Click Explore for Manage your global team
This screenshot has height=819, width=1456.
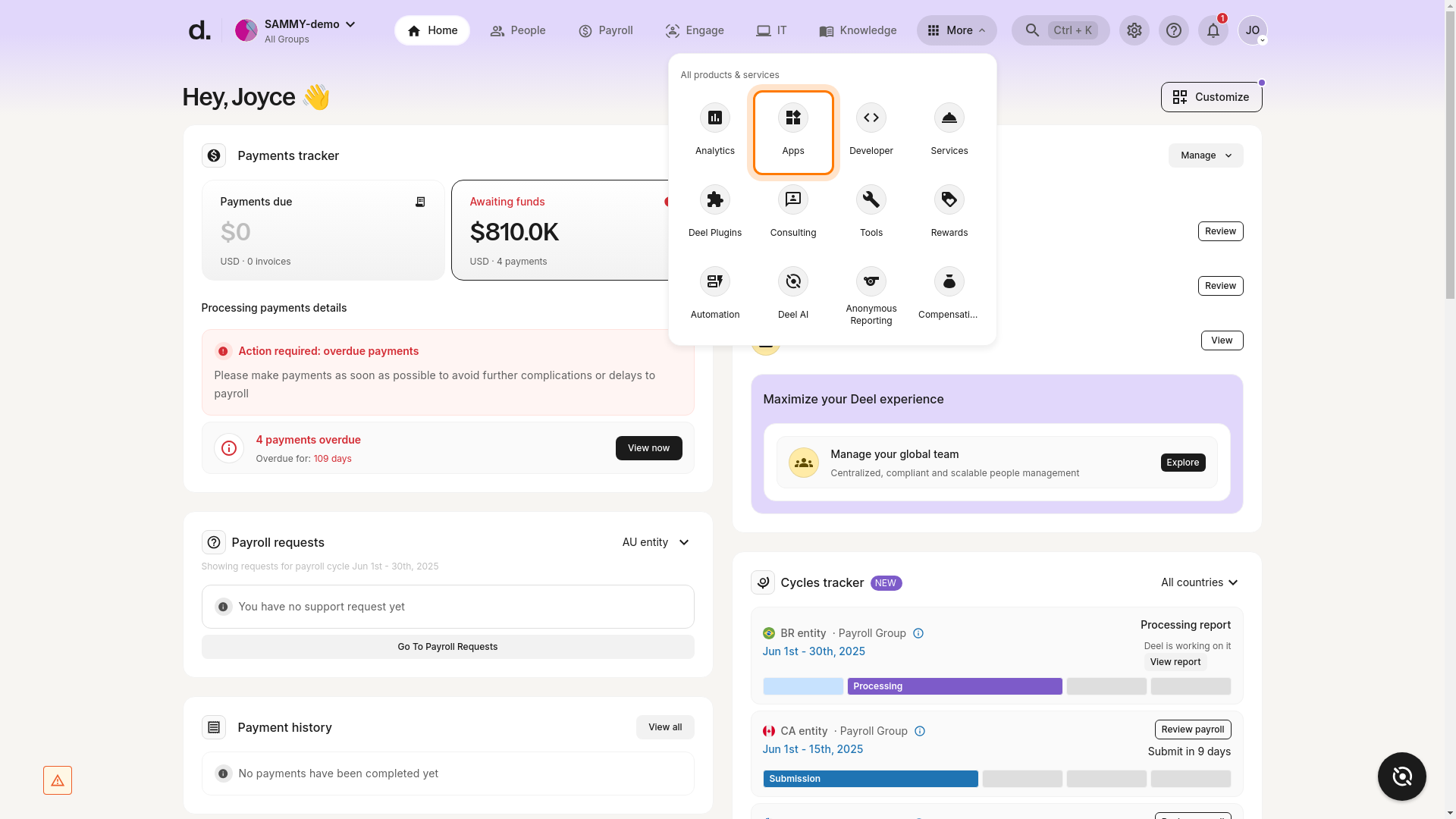(x=1182, y=463)
